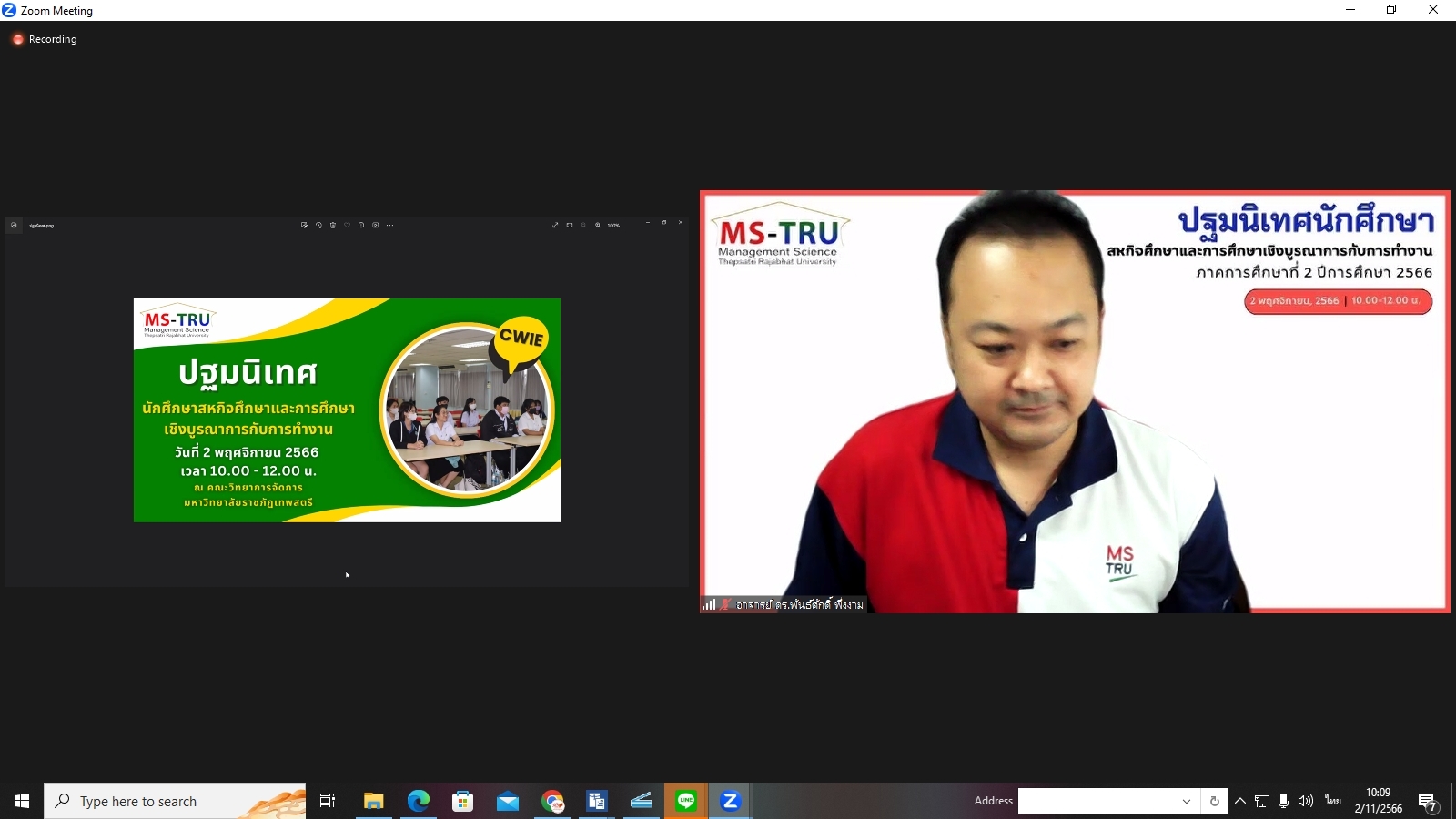Open File Explorer from the taskbar
The width and height of the screenshot is (1456, 819).
(373, 801)
